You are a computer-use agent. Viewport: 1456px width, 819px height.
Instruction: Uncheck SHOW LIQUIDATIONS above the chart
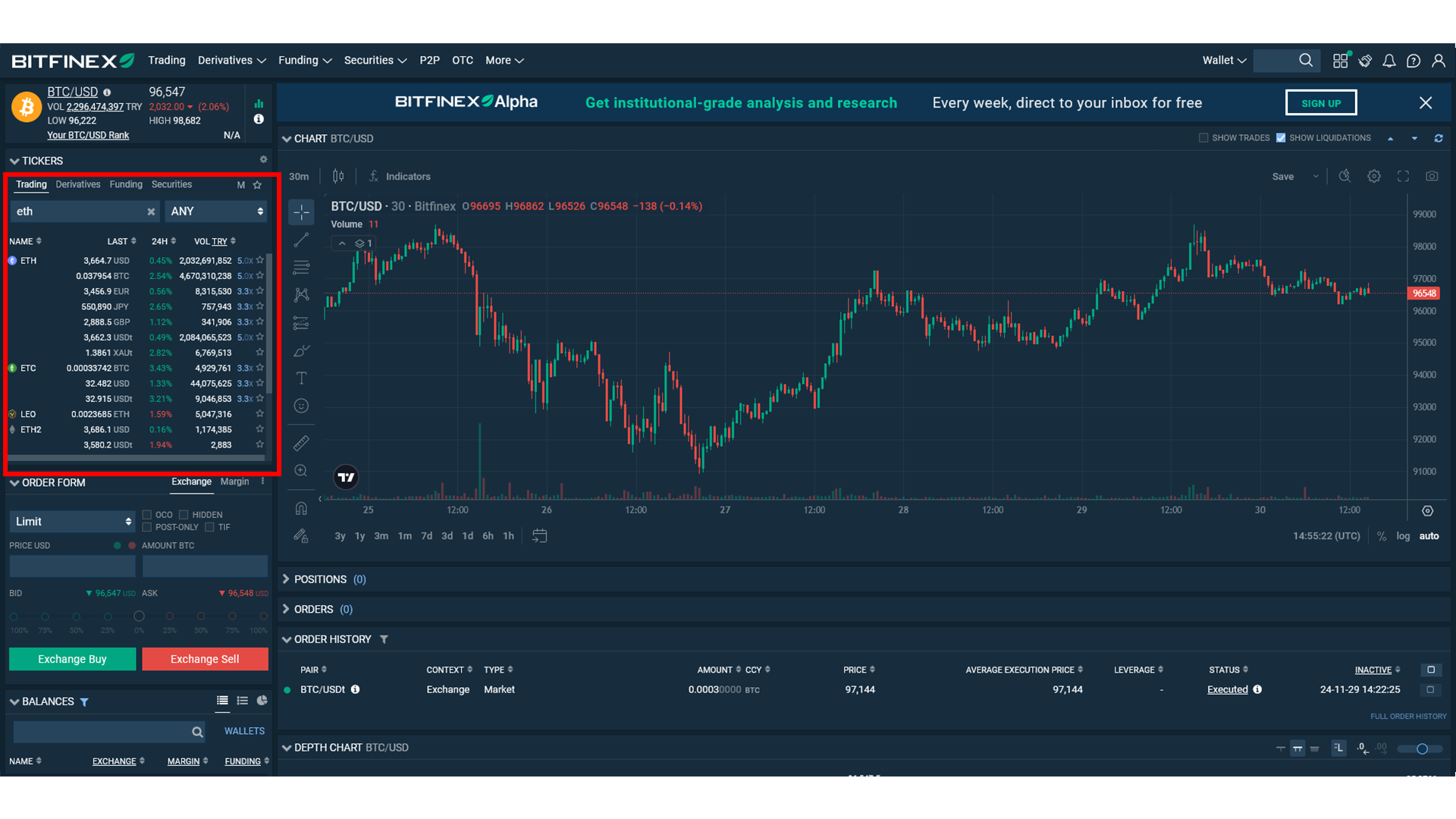(1281, 138)
